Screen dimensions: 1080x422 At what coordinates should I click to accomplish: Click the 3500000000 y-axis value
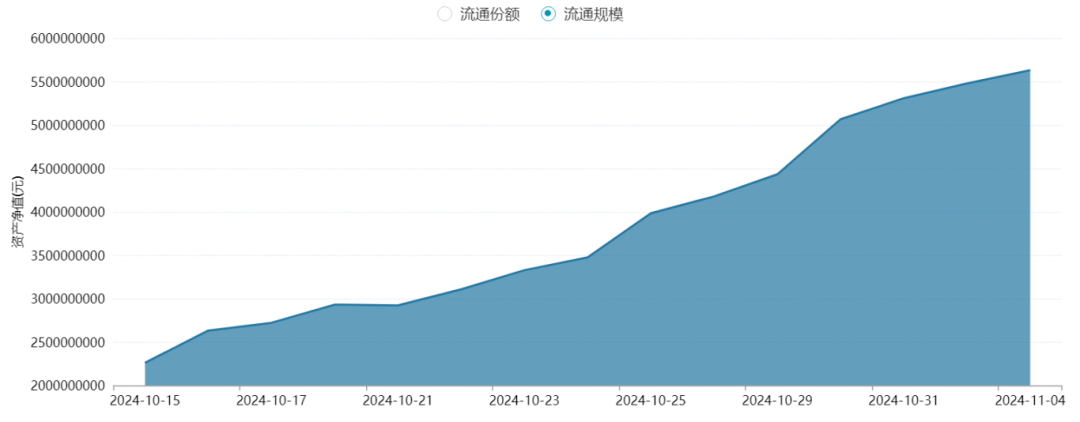pyautogui.click(x=68, y=255)
